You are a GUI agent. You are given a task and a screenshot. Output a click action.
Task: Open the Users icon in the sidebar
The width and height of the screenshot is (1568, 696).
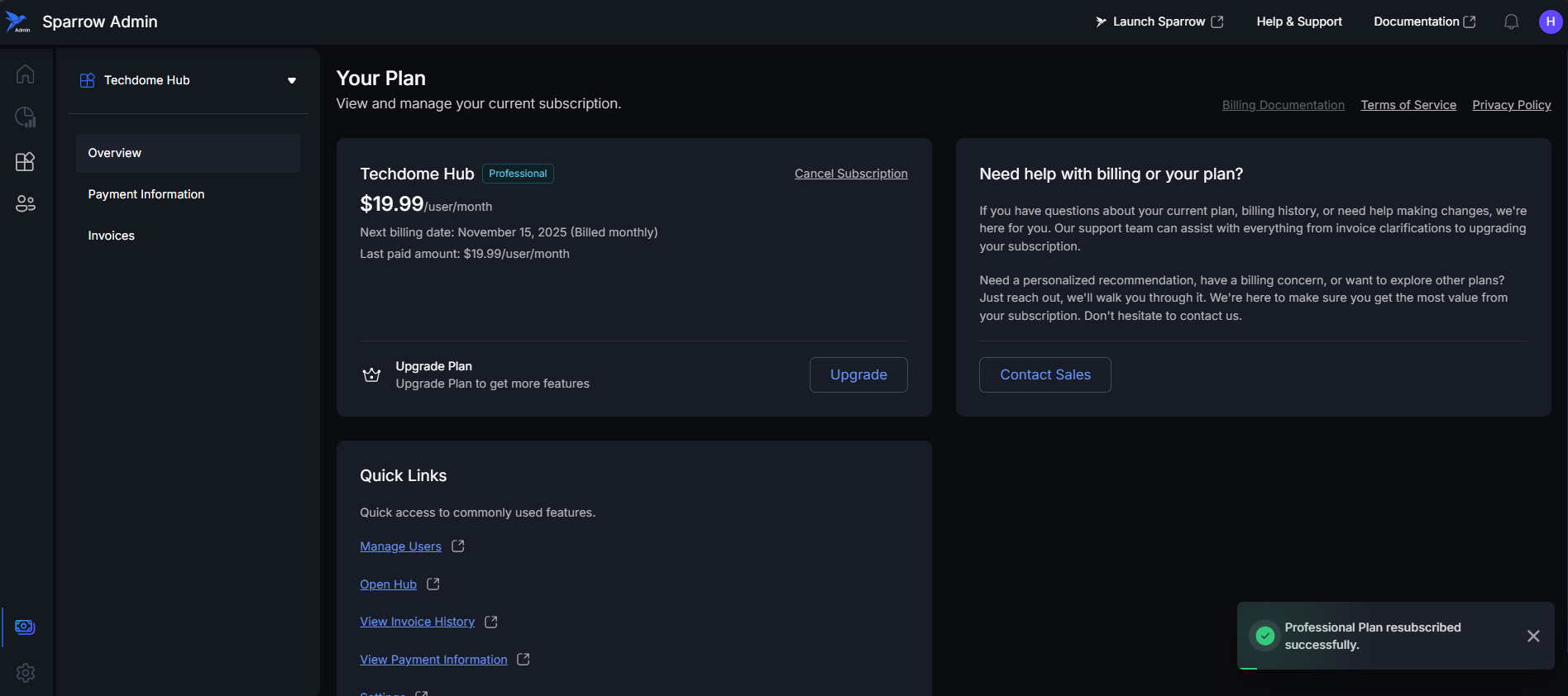25,204
